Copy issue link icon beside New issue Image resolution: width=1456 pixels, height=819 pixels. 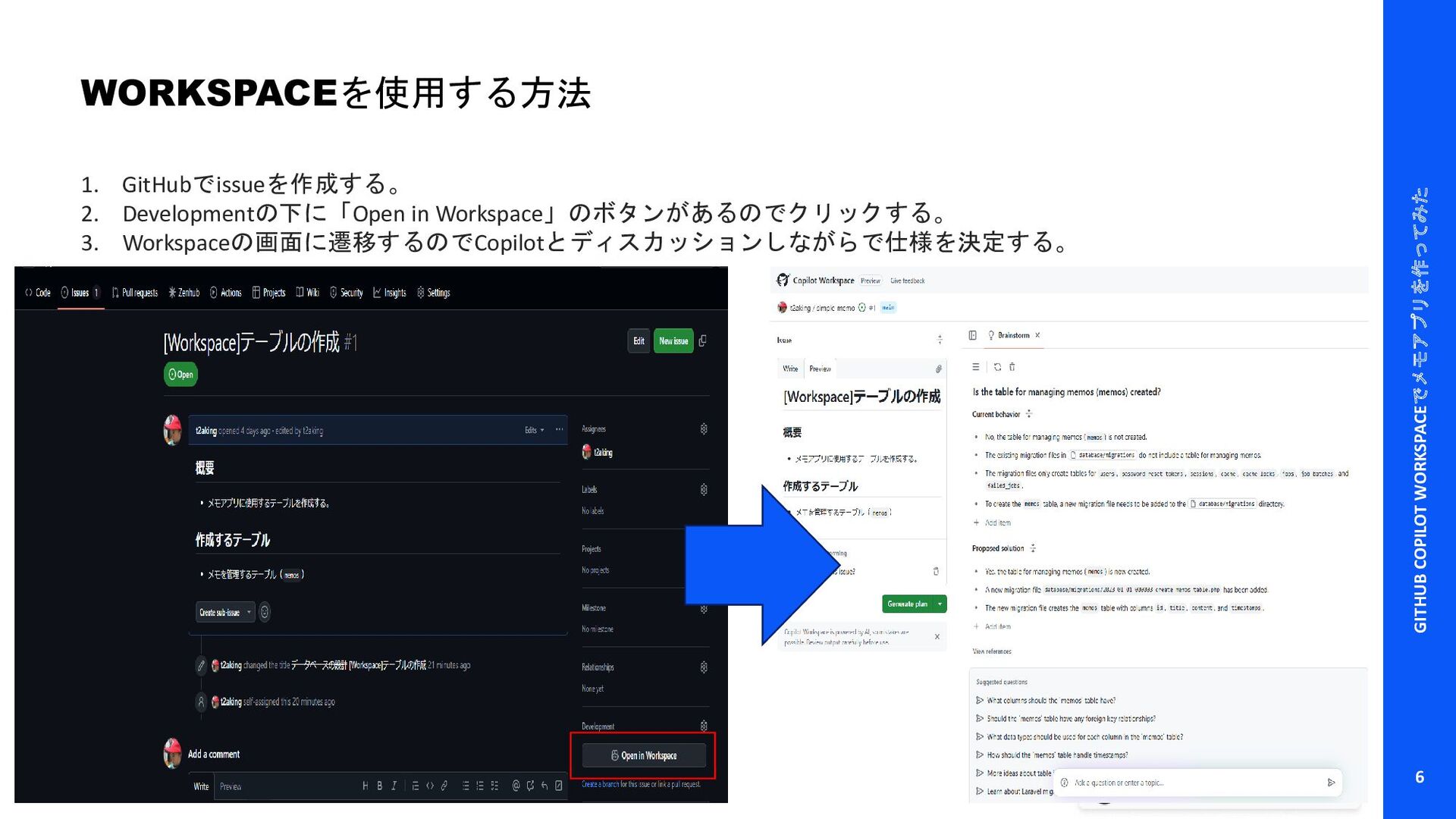click(703, 341)
